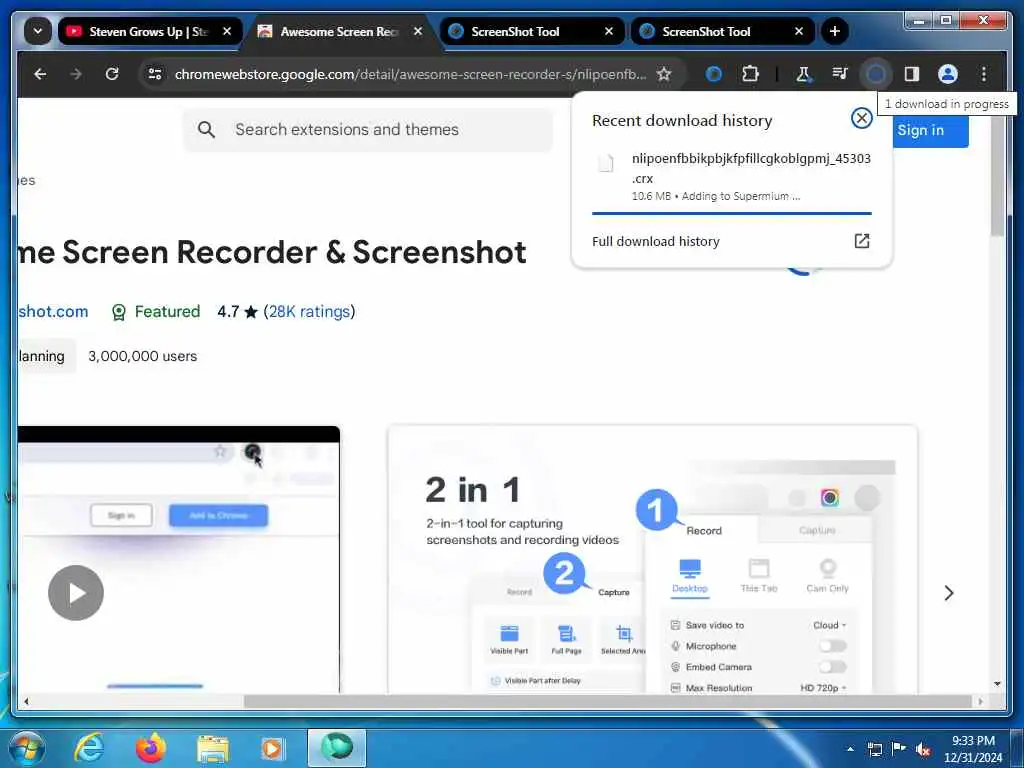Open the browser three-dot menu
This screenshot has height=768, width=1024.
tap(984, 74)
